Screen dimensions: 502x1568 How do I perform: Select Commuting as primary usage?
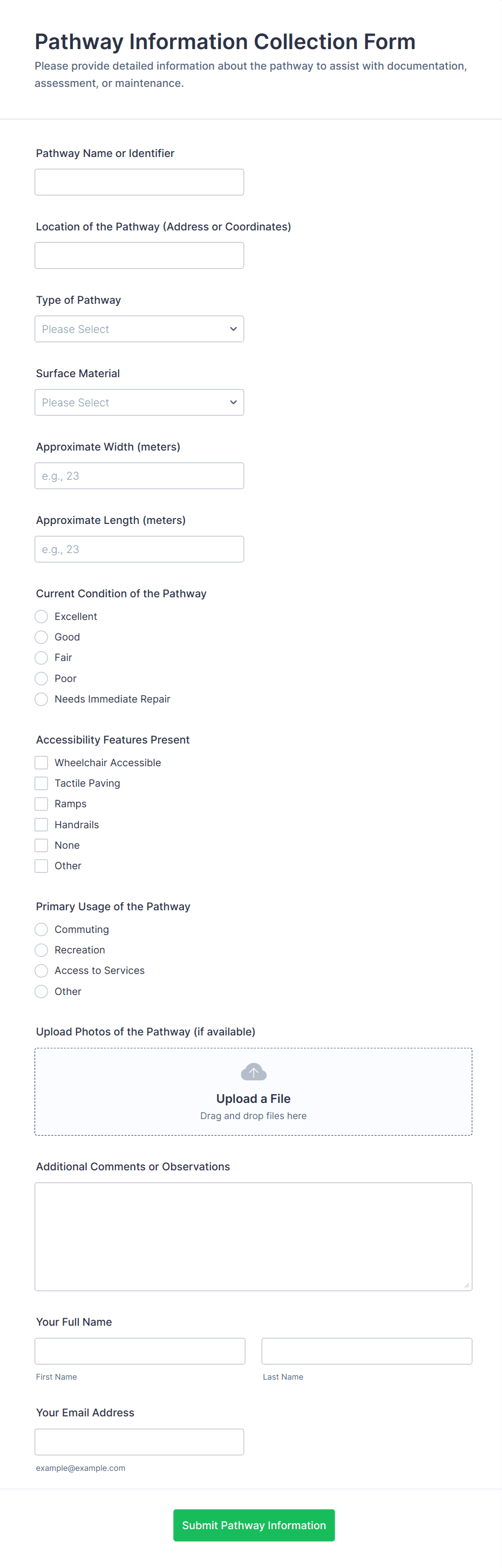click(x=42, y=930)
